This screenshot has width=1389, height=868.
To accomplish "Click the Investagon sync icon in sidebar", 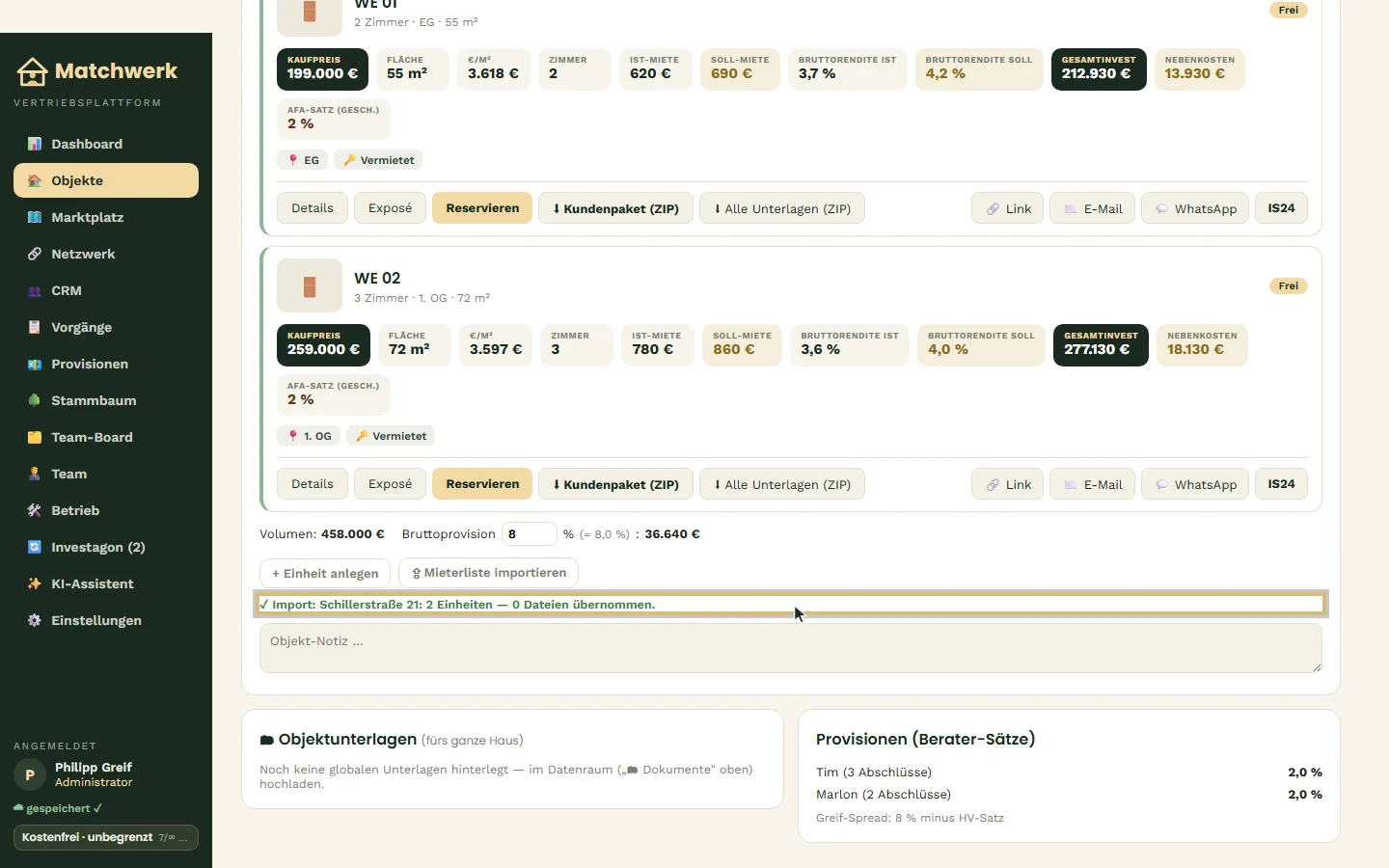I will 35,547.
